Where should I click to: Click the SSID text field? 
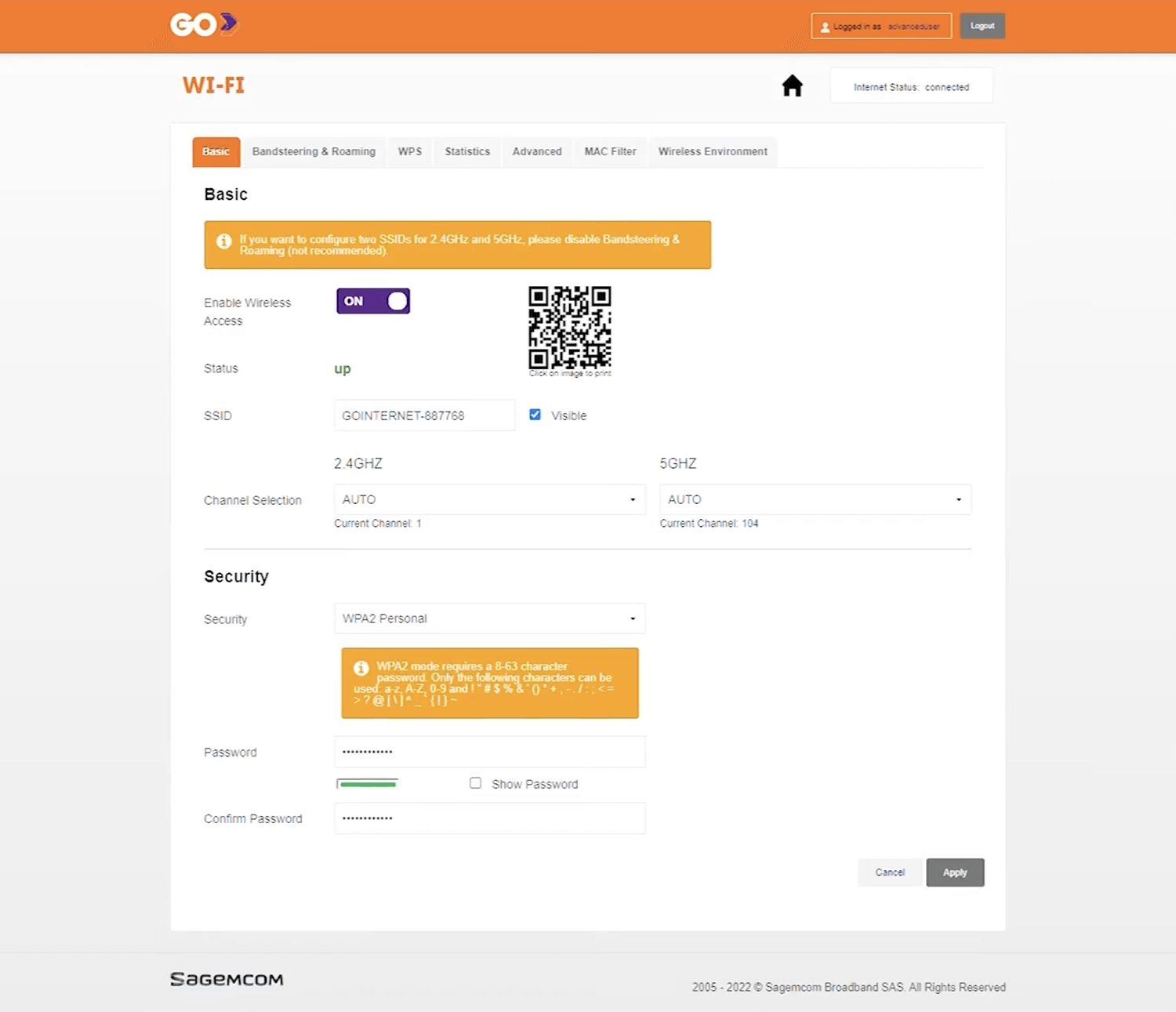coord(424,415)
